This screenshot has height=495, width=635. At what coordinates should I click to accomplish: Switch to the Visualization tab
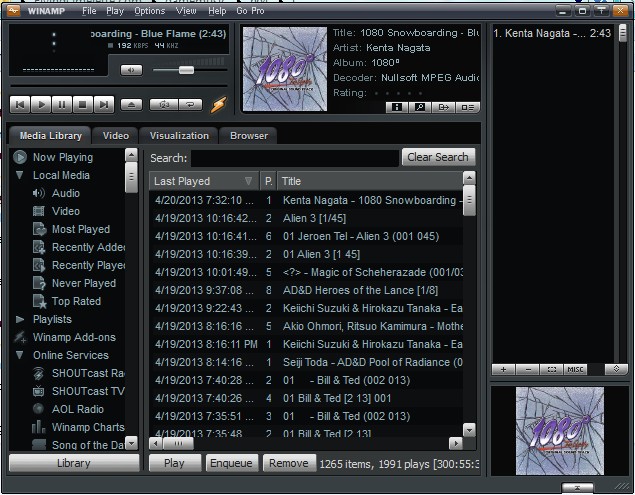(179, 136)
